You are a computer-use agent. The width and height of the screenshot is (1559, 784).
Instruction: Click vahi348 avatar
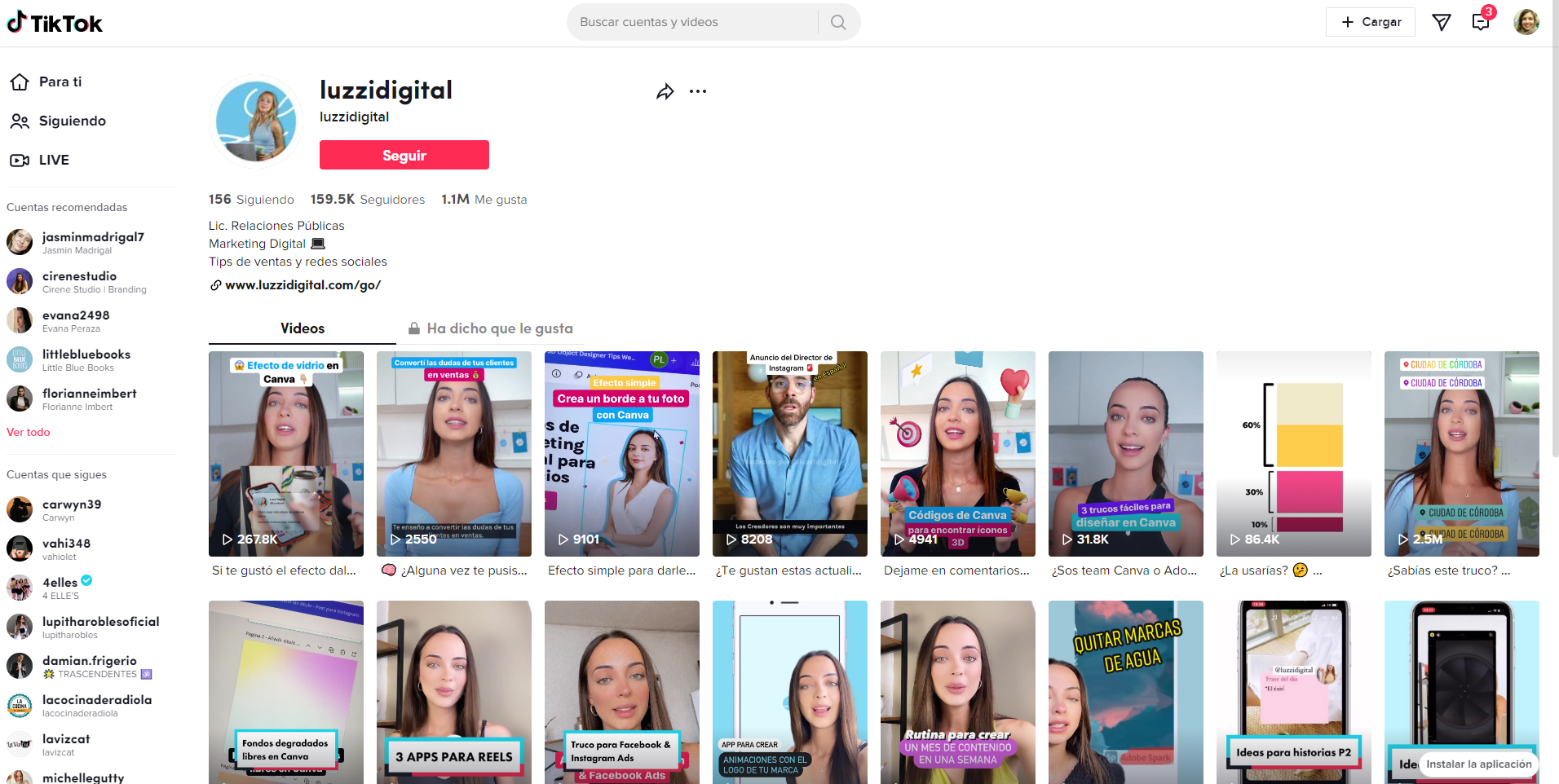click(x=20, y=548)
